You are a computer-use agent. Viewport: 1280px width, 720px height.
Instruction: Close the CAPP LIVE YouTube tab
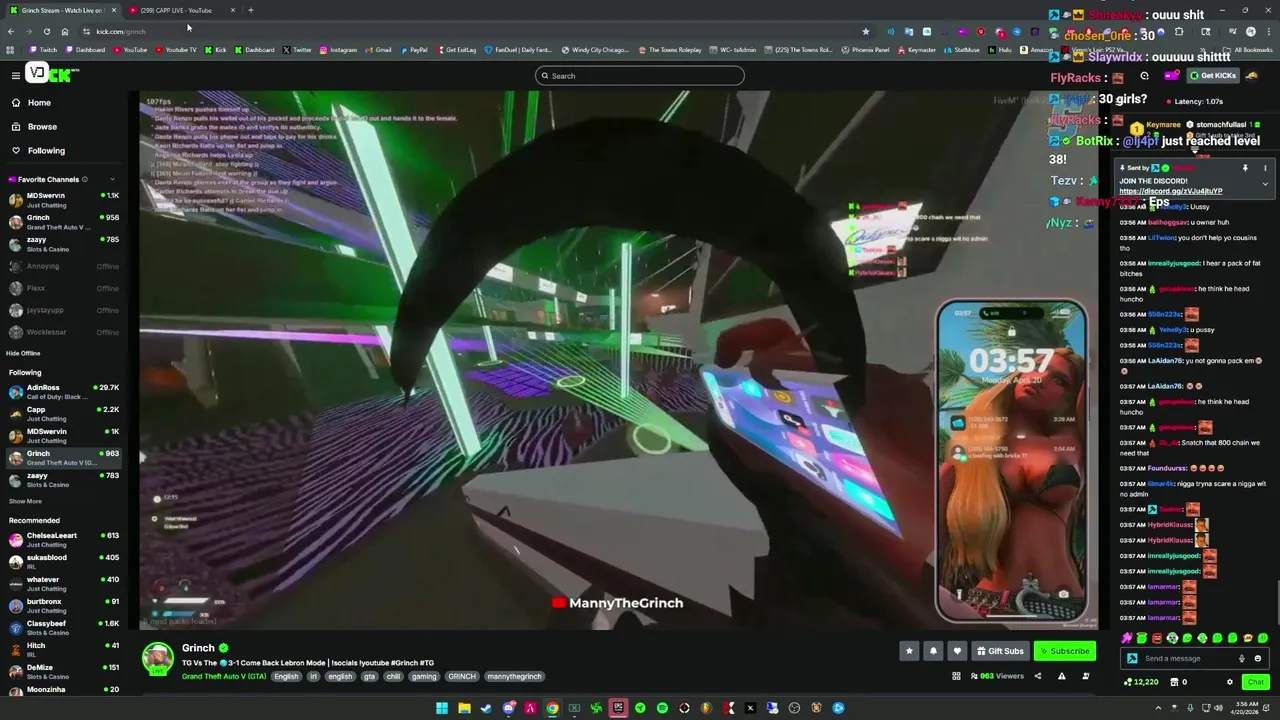[x=233, y=10]
